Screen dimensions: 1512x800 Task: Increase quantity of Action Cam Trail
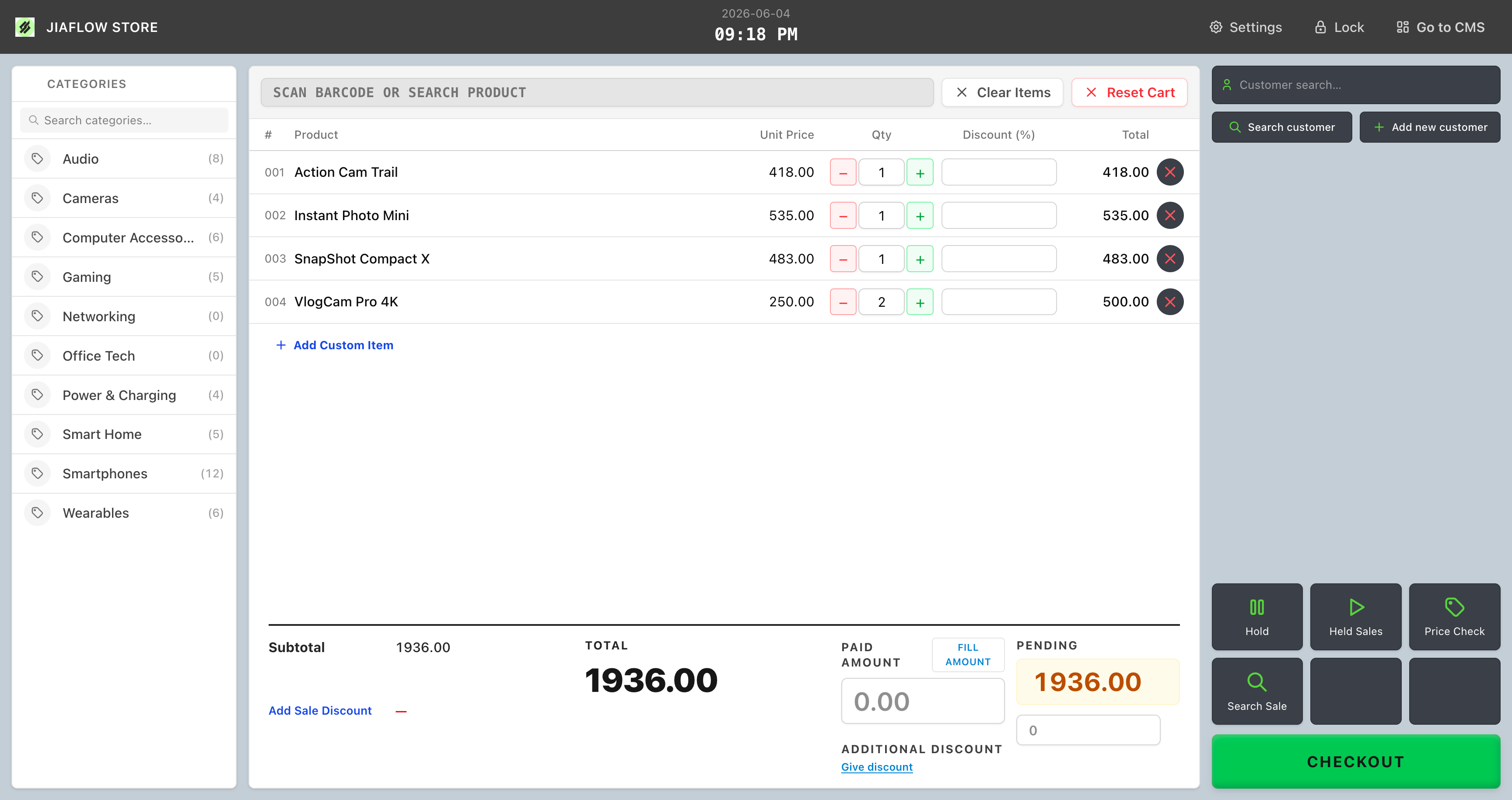(920, 172)
